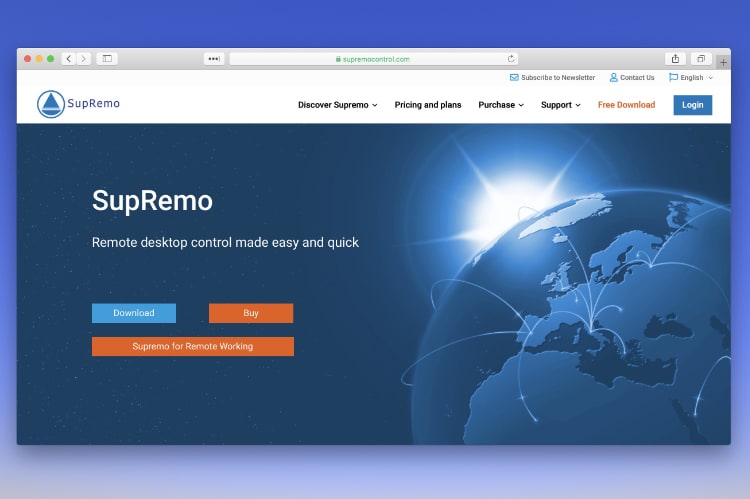Expand the Discover Supremo menu
This screenshot has height=499, width=750.
tap(338, 105)
